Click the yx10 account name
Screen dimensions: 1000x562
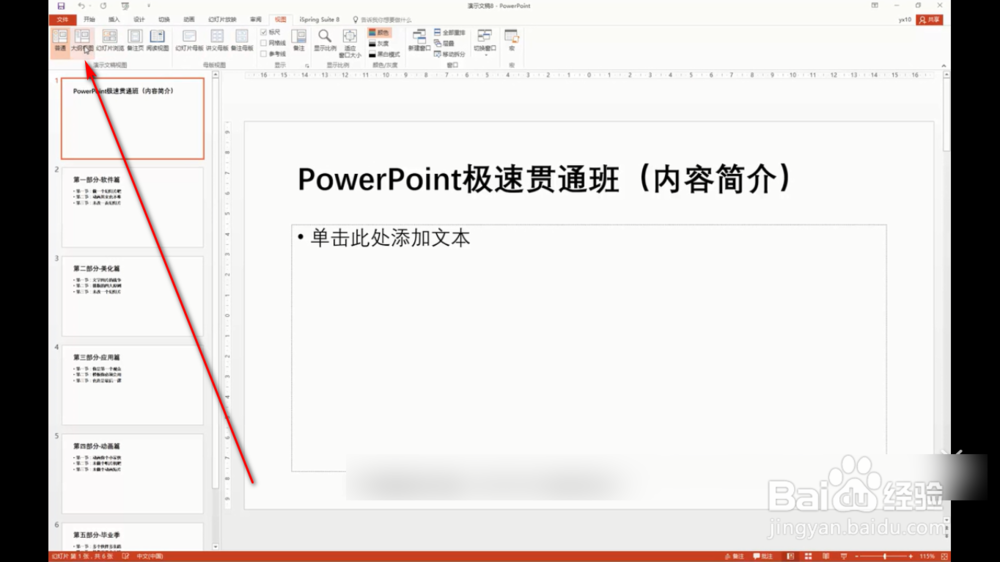pos(904,20)
